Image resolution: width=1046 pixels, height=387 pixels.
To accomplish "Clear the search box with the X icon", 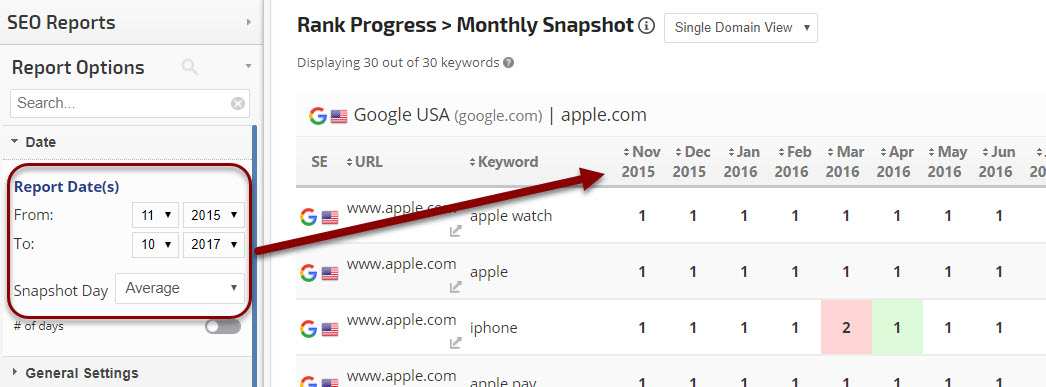I will tap(237, 103).
